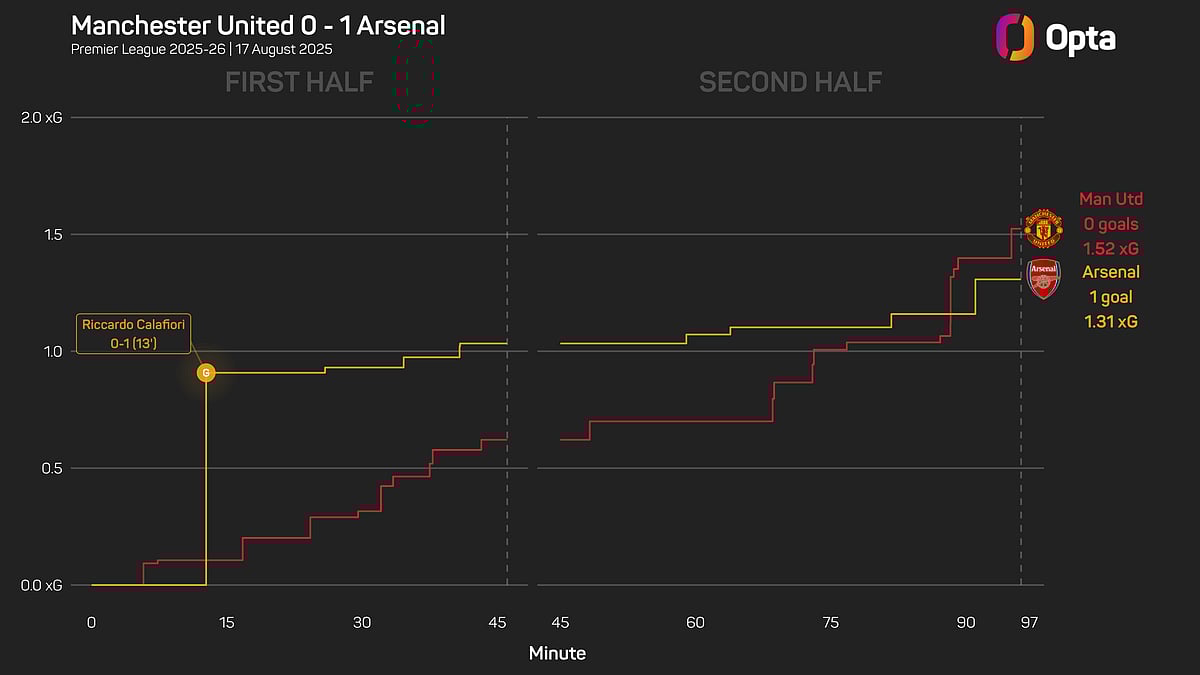Image resolution: width=1200 pixels, height=675 pixels.
Task: Click the SECOND HALF heading
Action: 790,82
